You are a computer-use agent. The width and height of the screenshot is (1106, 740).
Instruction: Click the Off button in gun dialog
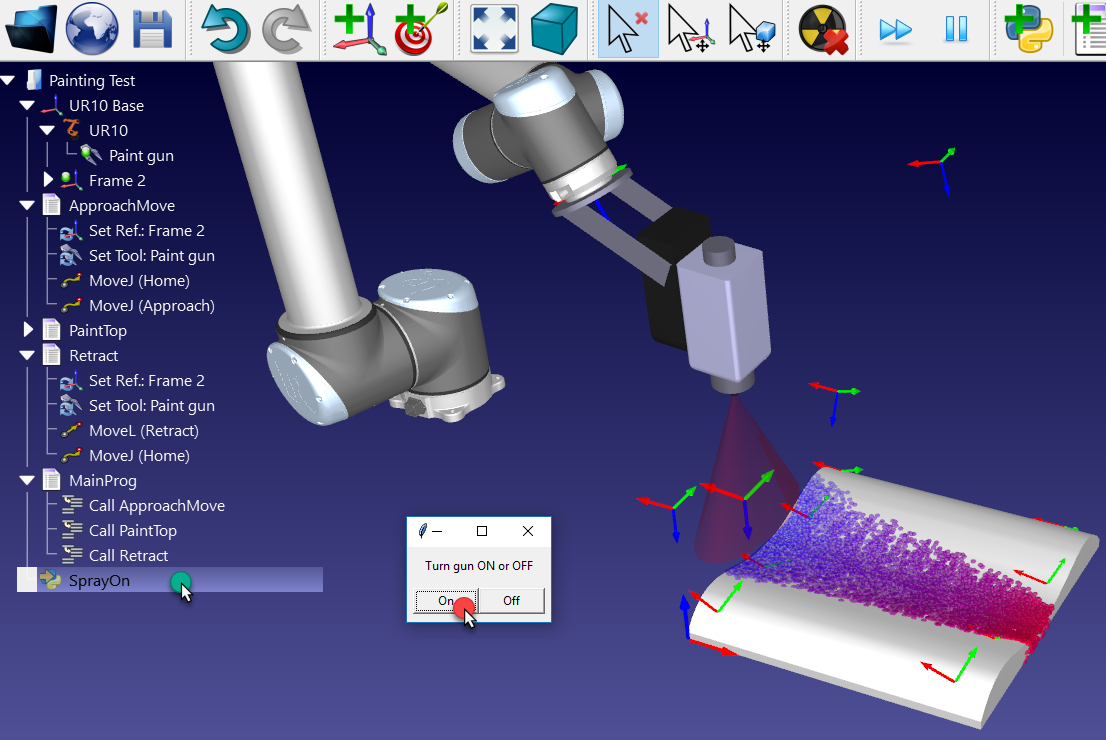coord(511,601)
